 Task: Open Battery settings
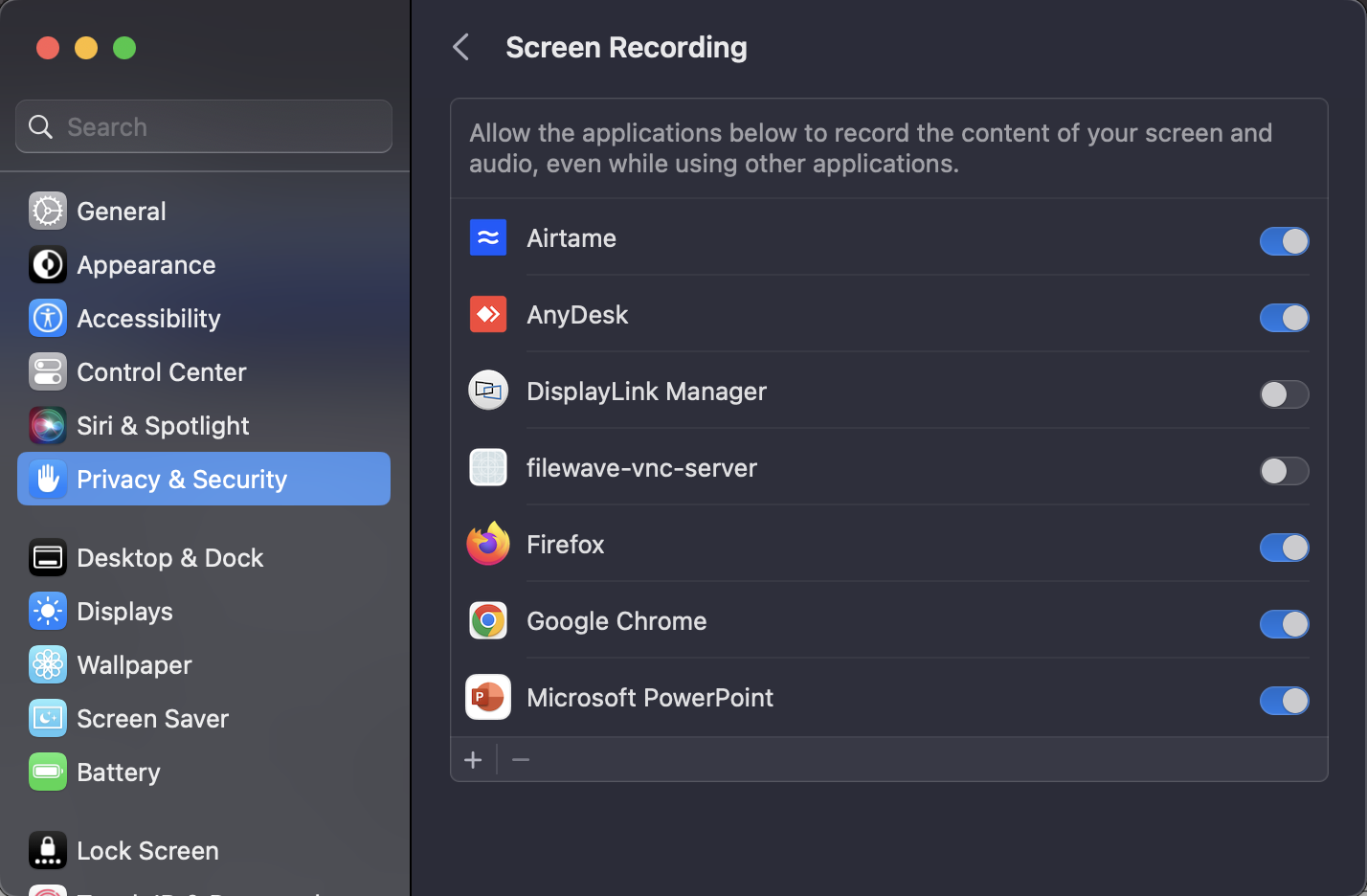(x=204, y=772)
